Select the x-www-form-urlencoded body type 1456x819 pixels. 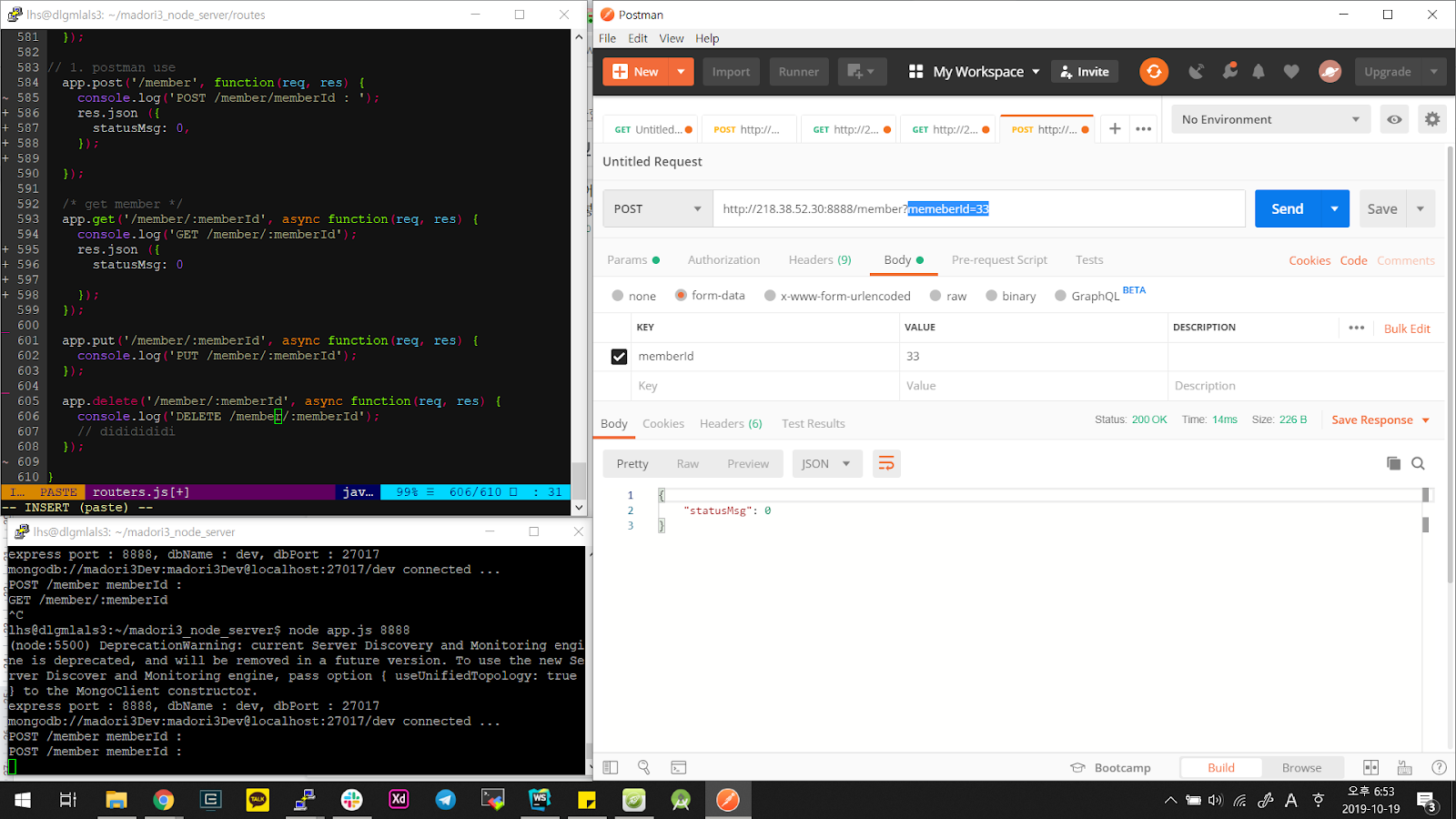click(770, 296)
